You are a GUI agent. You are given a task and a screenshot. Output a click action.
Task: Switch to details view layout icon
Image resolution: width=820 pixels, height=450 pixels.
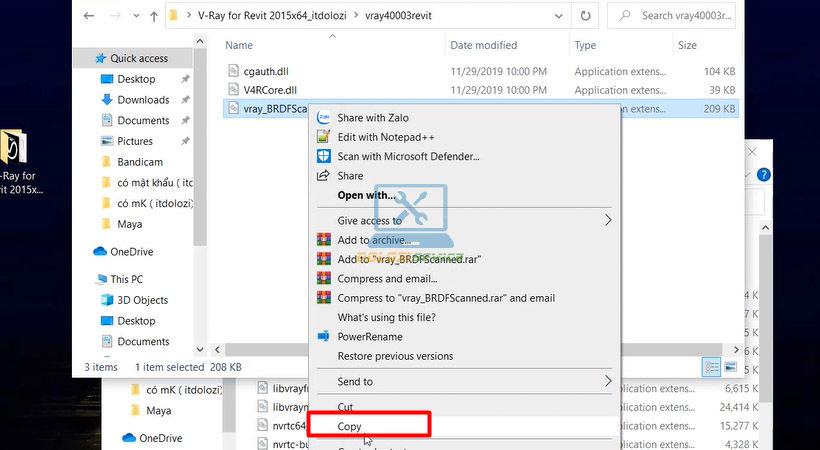(x=711, y=367)
